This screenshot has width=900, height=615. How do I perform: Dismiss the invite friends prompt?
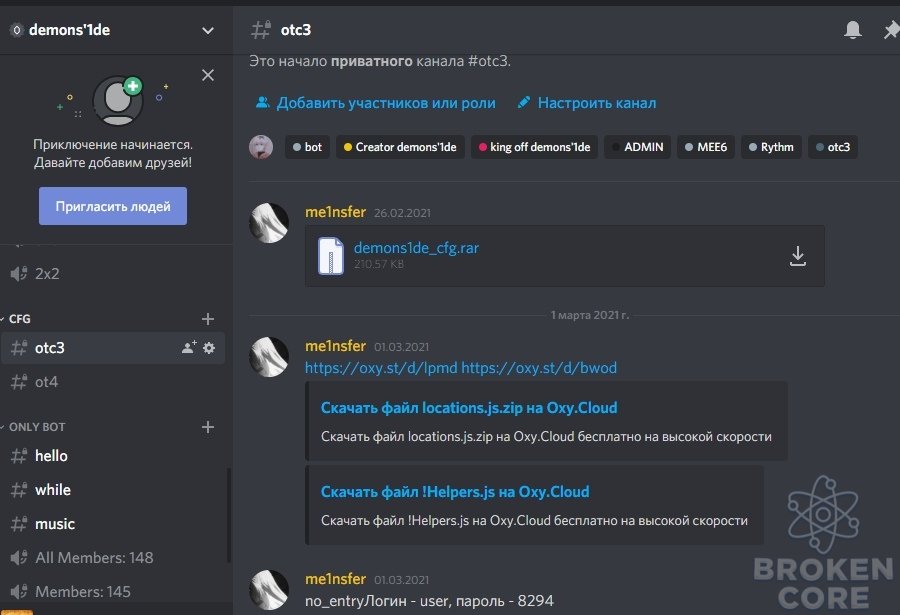(208, 75)
